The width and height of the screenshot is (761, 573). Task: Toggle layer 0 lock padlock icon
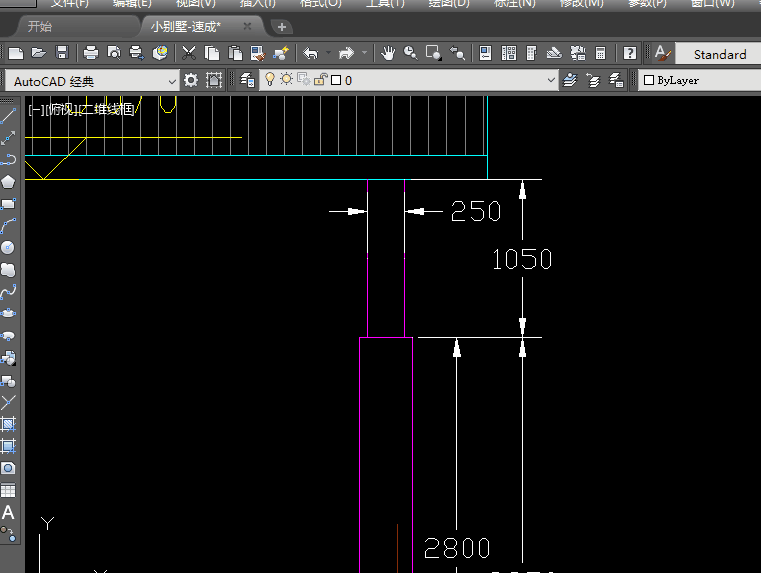320,80
